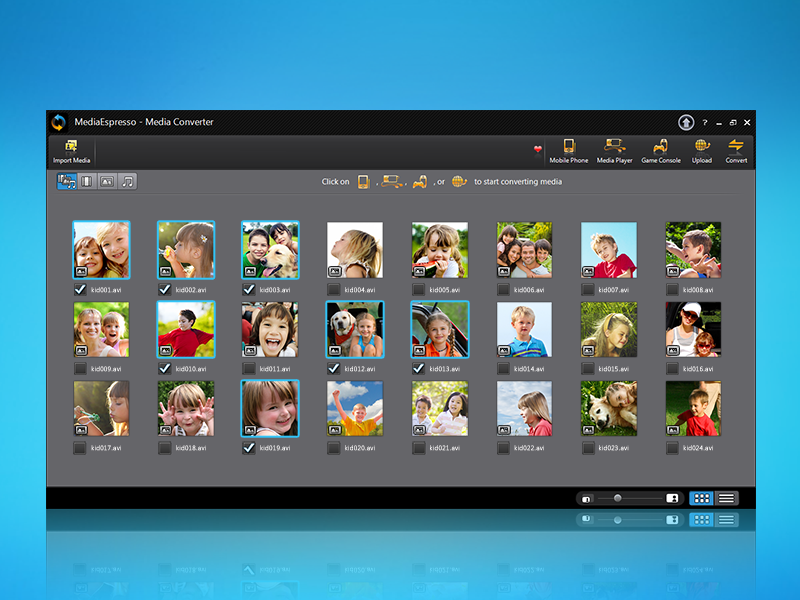Click the kid001.avi file name
Viewport: 800px width, 600px height.
tap(106, 290)
